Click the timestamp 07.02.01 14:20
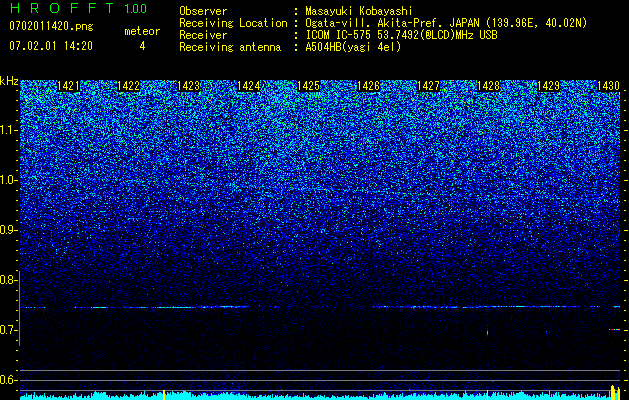The width and height of the screenshot is (629, 400). [x=51, y=46]
